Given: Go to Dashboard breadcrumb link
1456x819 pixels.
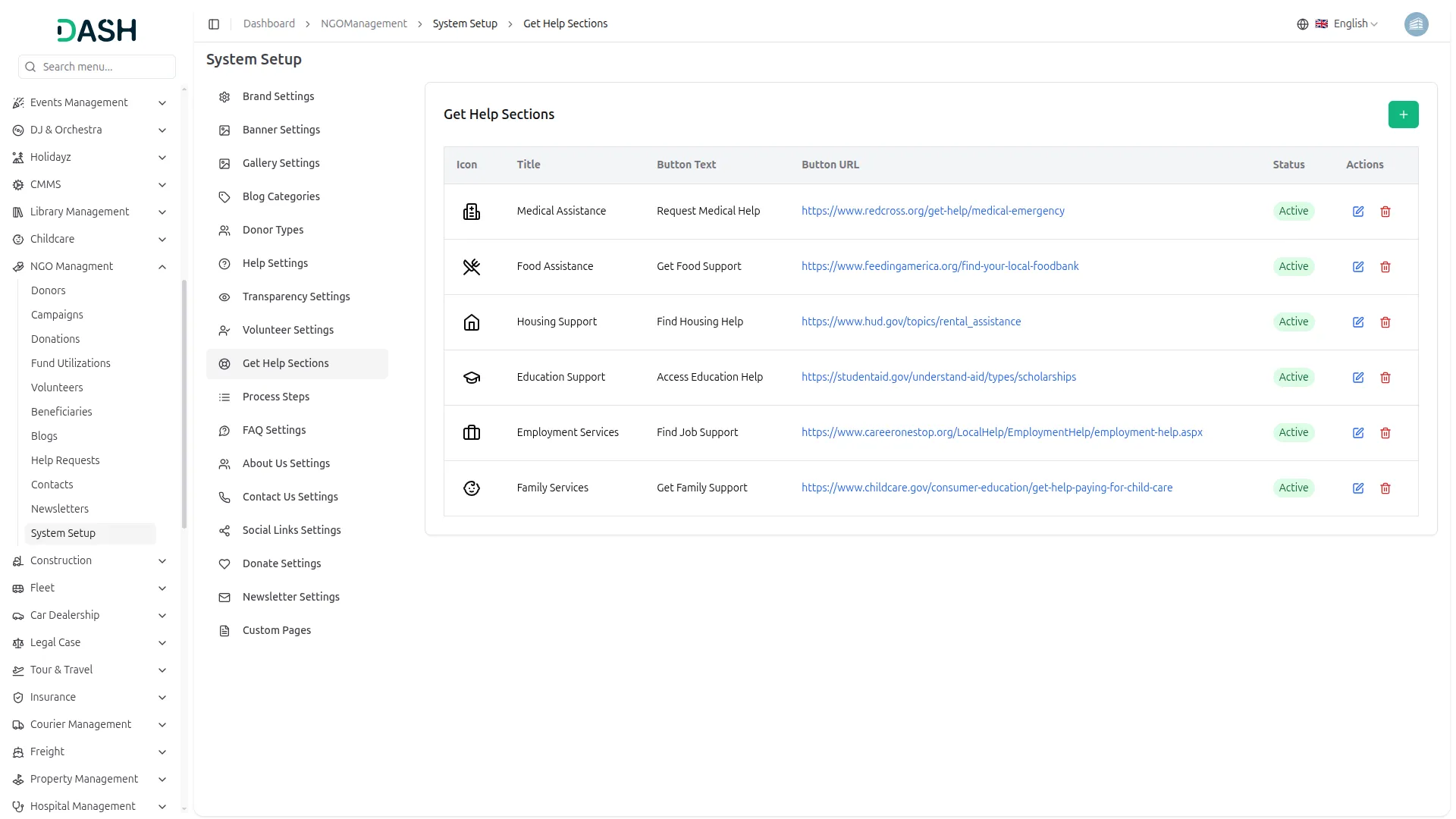Looking at the screenshot, I should click(x=268, y=24).
